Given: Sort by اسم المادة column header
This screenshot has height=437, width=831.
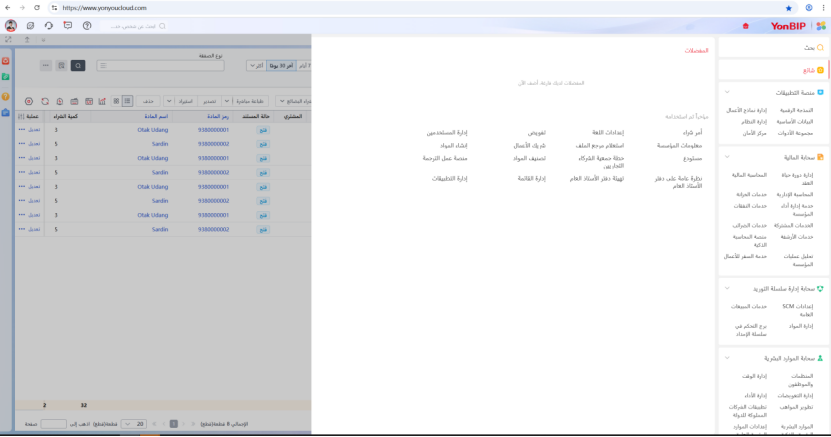Looking at the screenshot, I should tap(156, 116).
